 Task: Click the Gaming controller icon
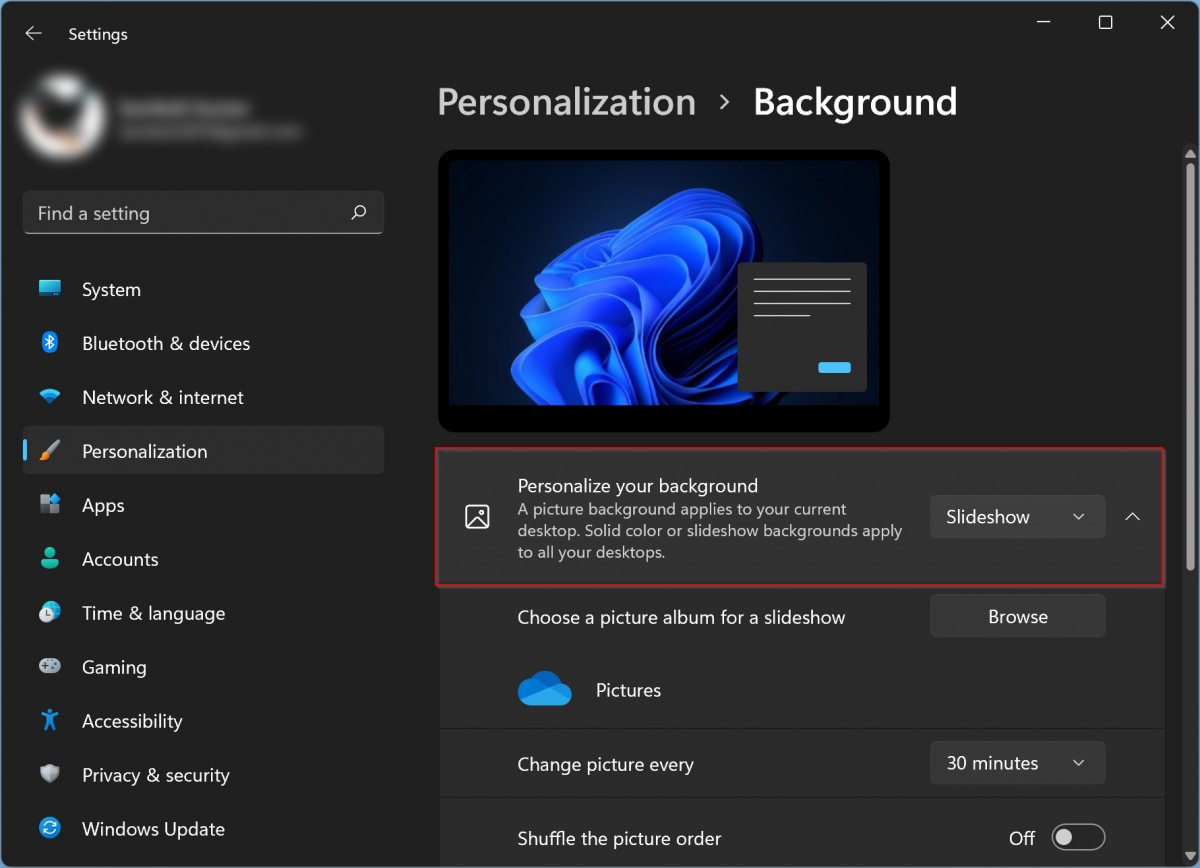point(50,666)
